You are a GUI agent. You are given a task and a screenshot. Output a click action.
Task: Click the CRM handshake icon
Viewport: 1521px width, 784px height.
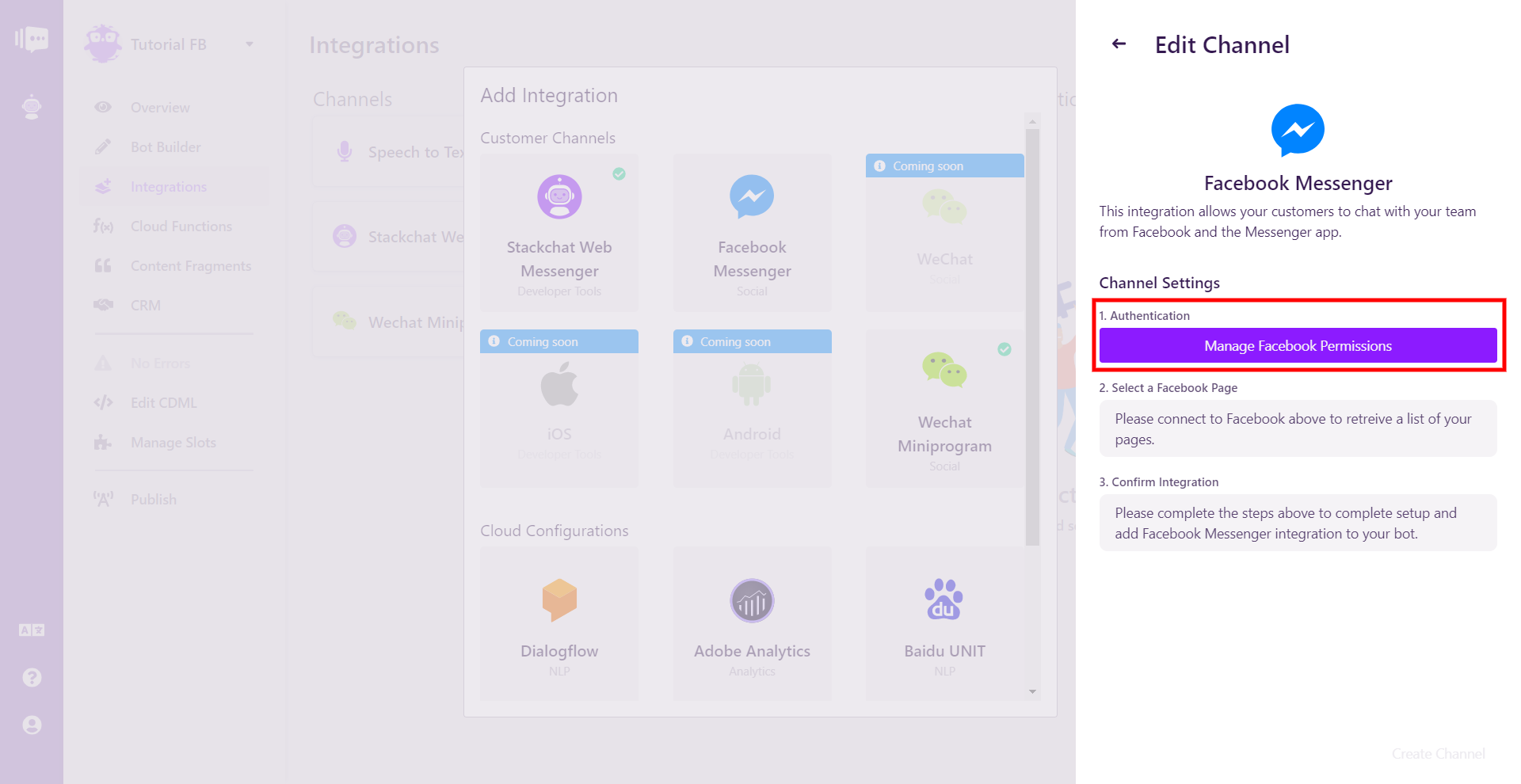(x=103, y=305)
